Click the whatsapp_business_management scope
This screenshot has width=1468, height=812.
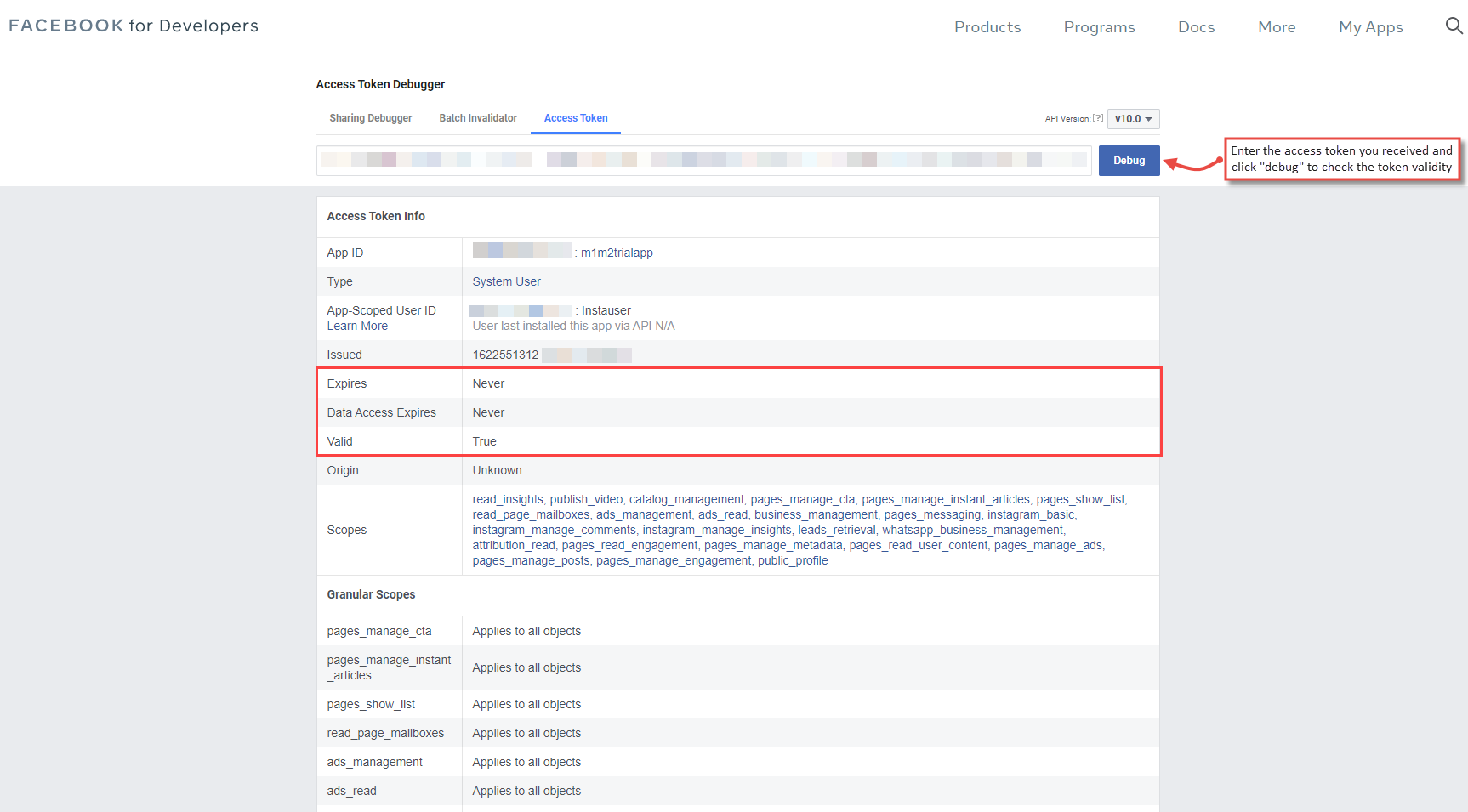(972, 530)
